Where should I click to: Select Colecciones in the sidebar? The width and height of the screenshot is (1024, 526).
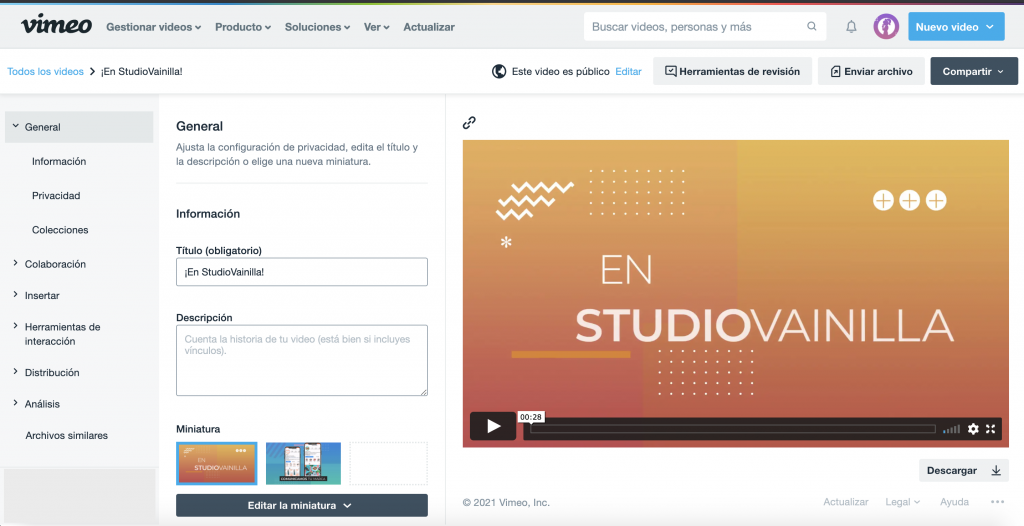click(60, 230)
